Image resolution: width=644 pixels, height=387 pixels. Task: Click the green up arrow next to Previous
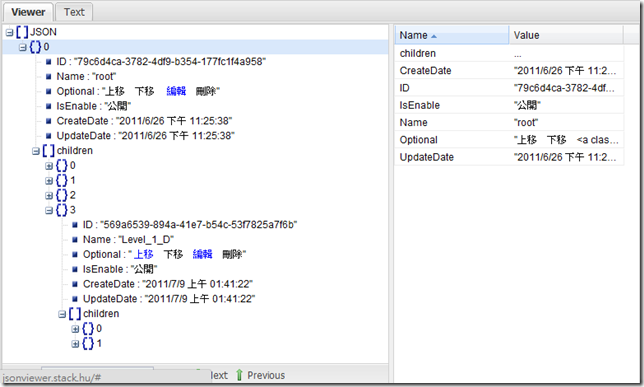coord(239,375)
